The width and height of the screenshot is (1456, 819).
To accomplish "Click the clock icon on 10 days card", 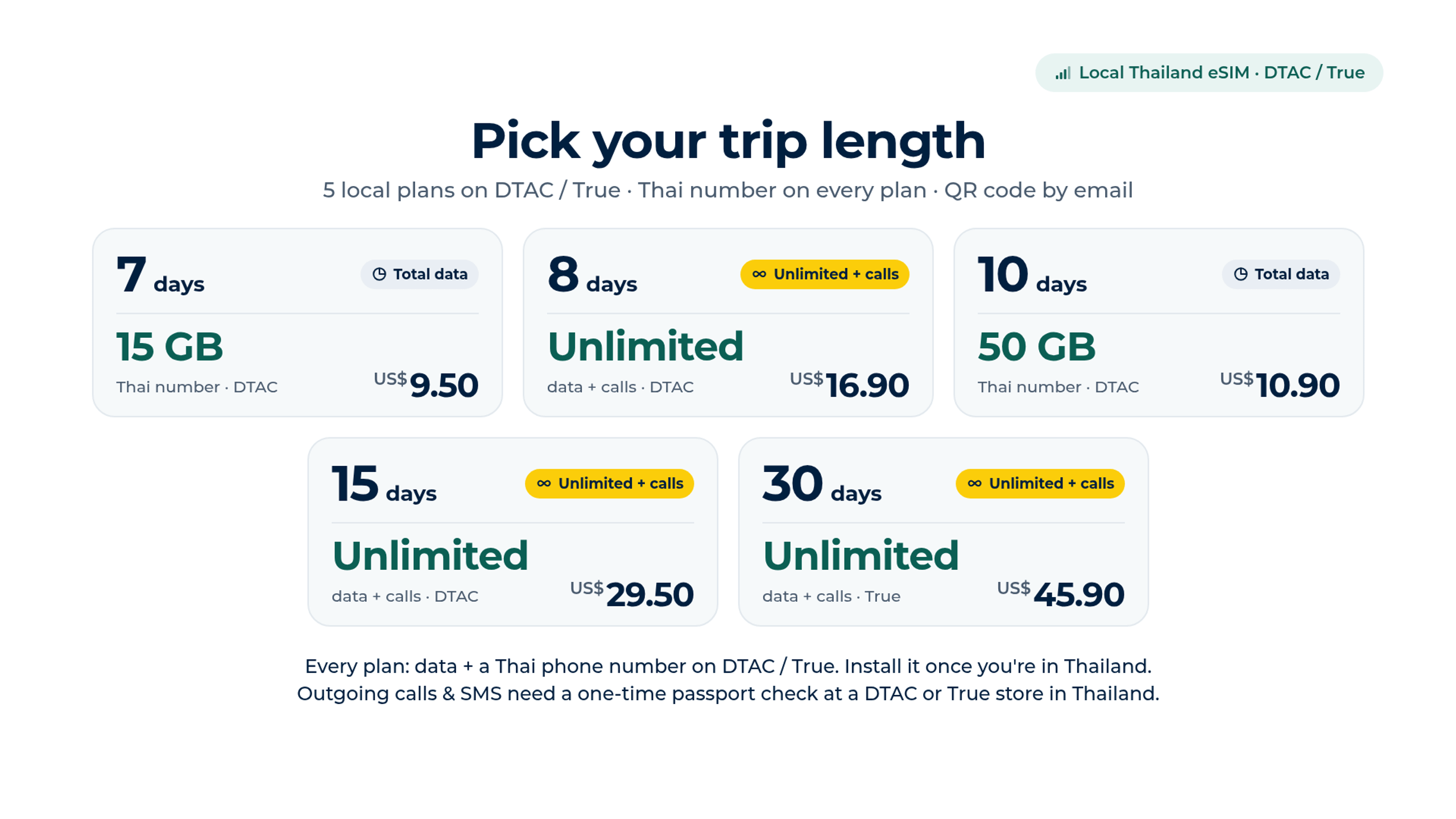I will tap(1240, 274).
